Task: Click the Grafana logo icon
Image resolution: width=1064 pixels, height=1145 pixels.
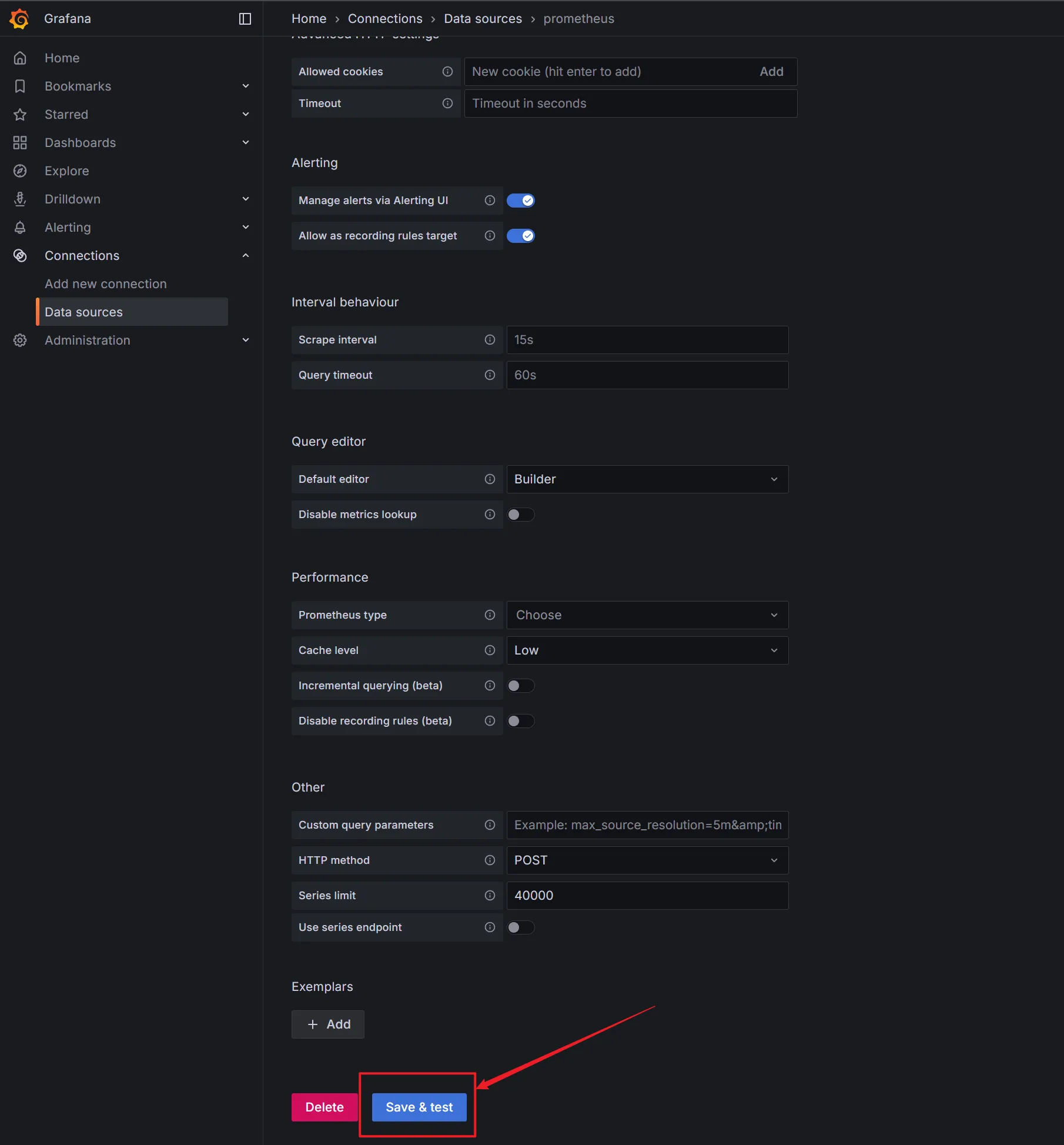Action: pos(19,18)
